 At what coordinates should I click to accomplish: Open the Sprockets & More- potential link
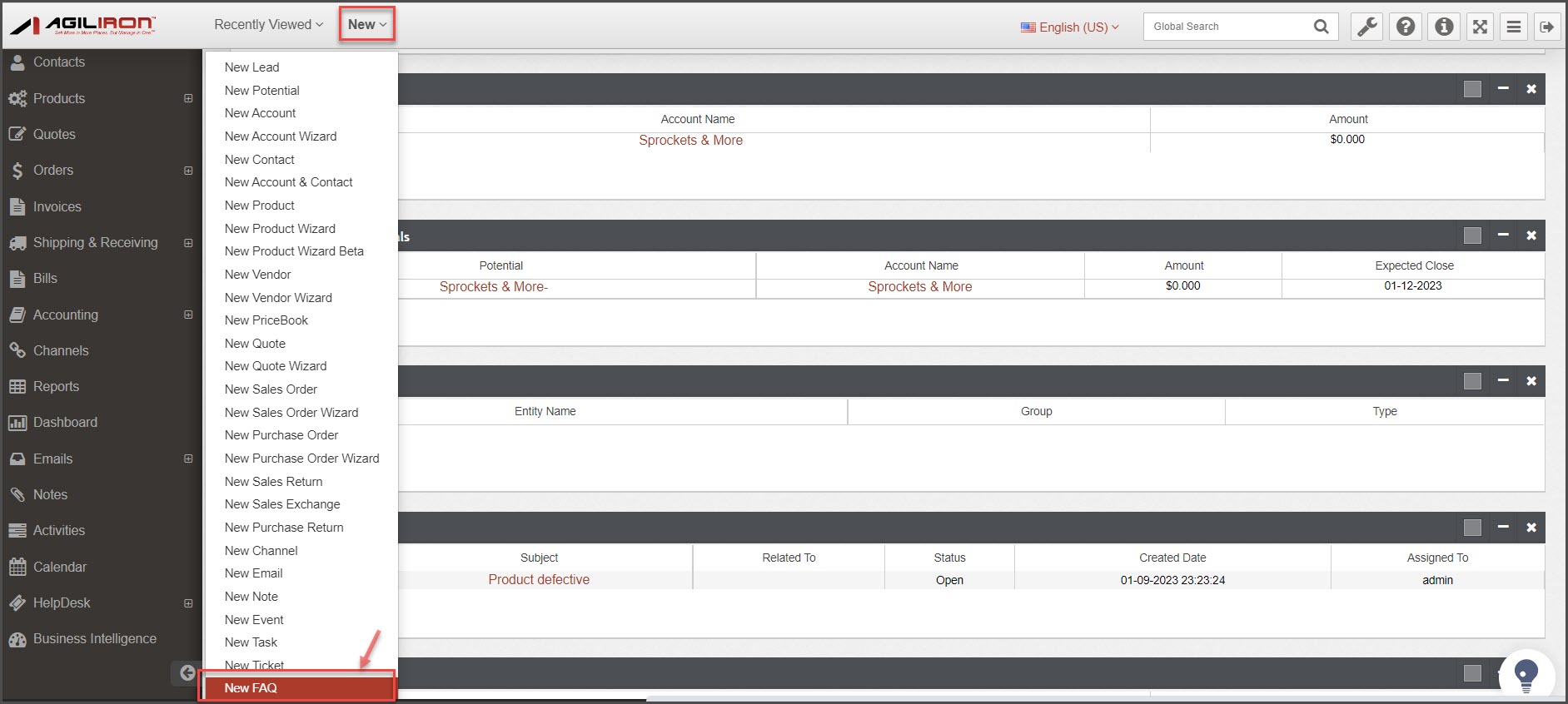494,286
